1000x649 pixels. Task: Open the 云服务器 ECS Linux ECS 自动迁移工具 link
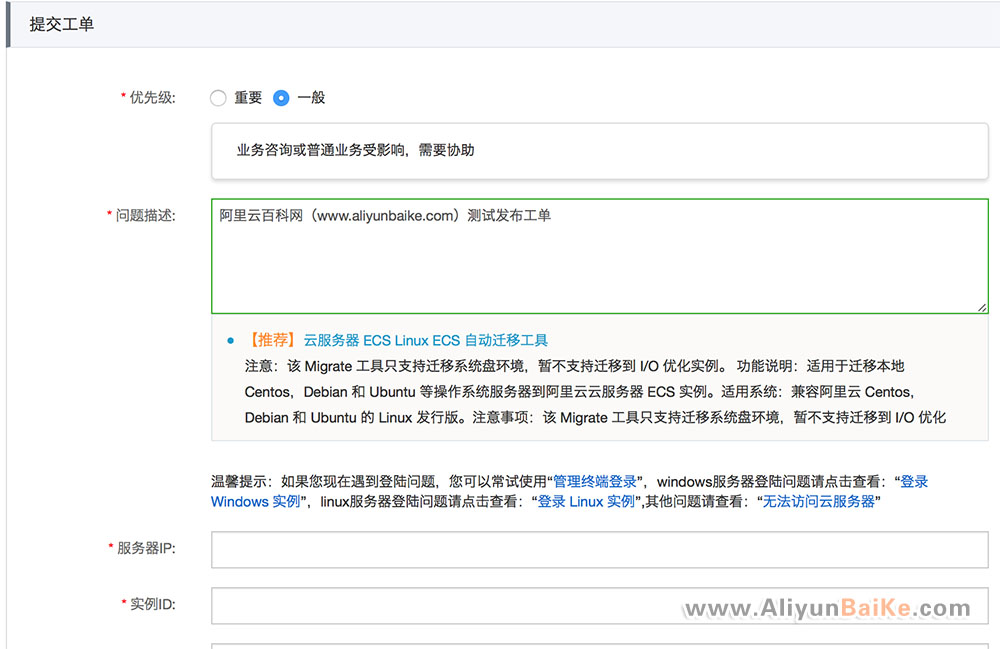[425, 340]
